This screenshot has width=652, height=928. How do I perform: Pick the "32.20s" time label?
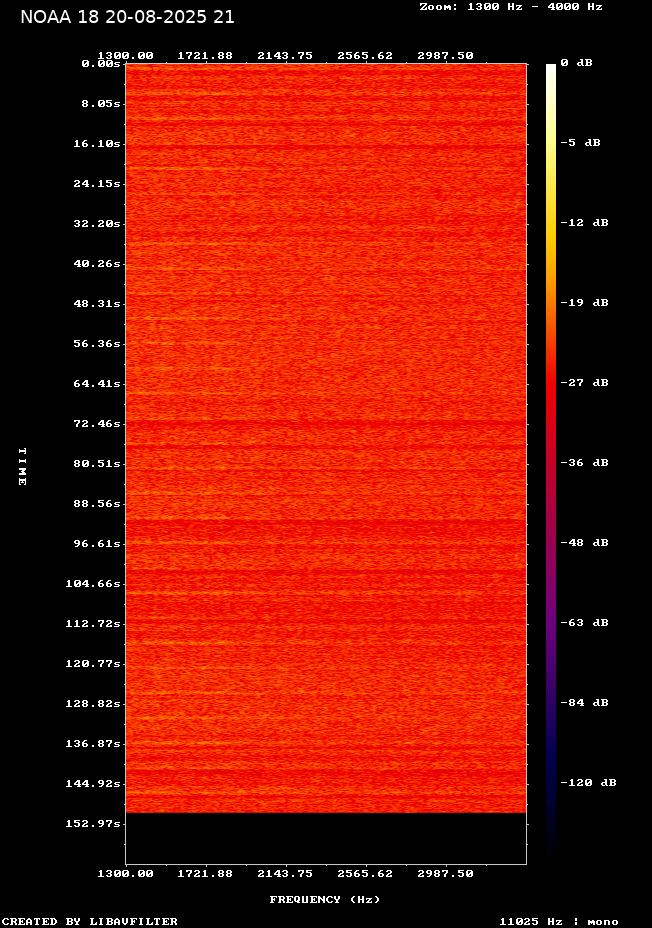click(x=97, y=224)
